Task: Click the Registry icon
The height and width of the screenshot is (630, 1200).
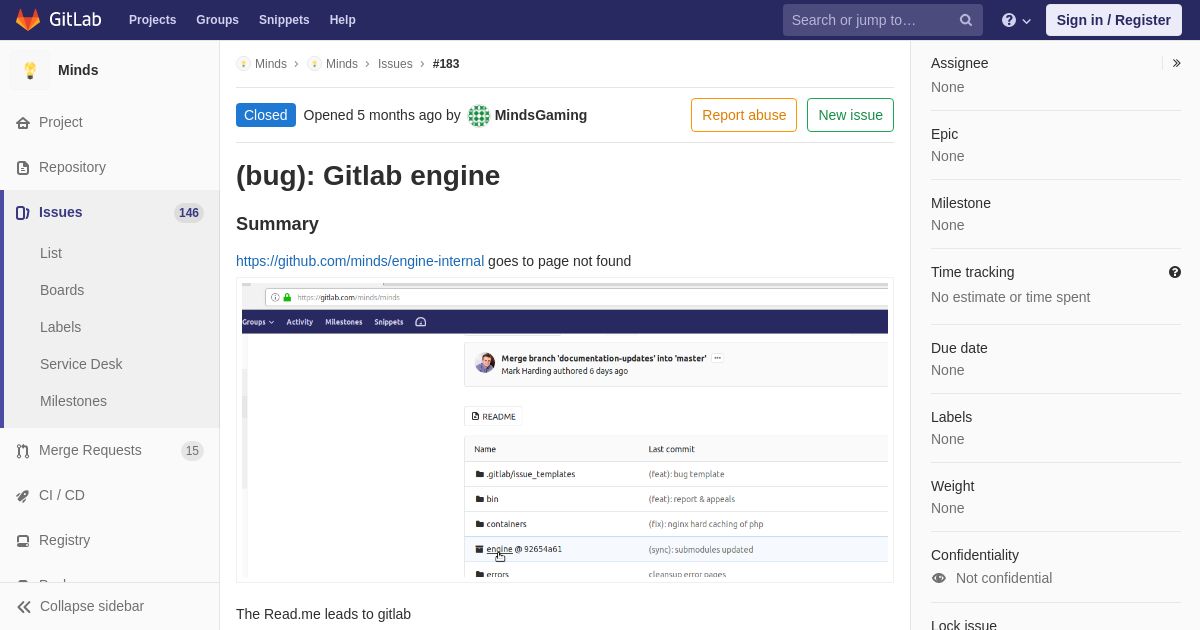Action: click(23, 541)
